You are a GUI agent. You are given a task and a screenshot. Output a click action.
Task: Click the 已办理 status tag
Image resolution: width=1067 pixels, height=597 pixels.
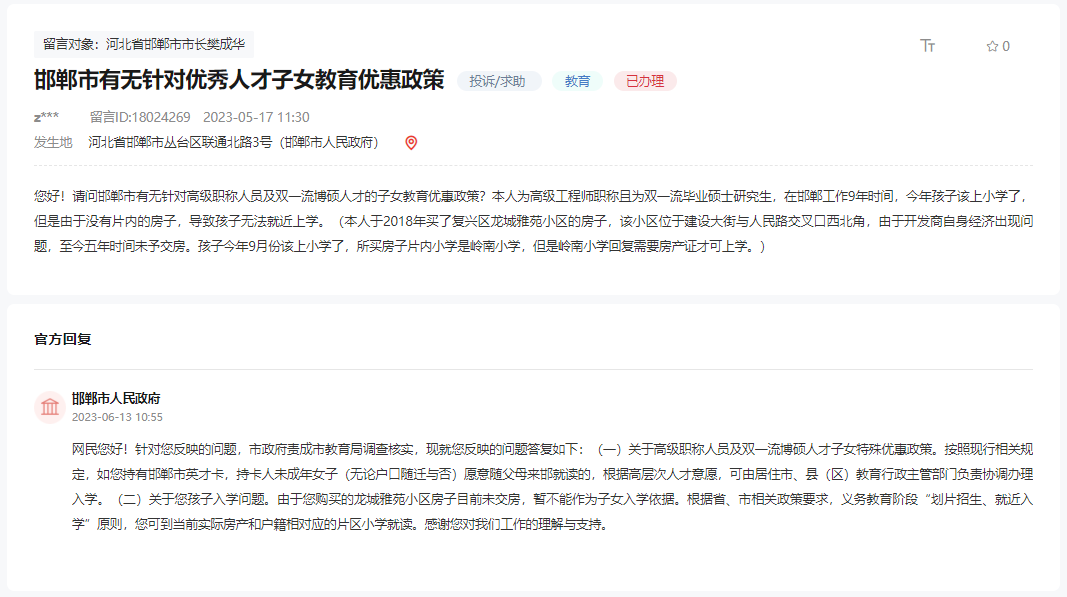[x=644, y=81]
